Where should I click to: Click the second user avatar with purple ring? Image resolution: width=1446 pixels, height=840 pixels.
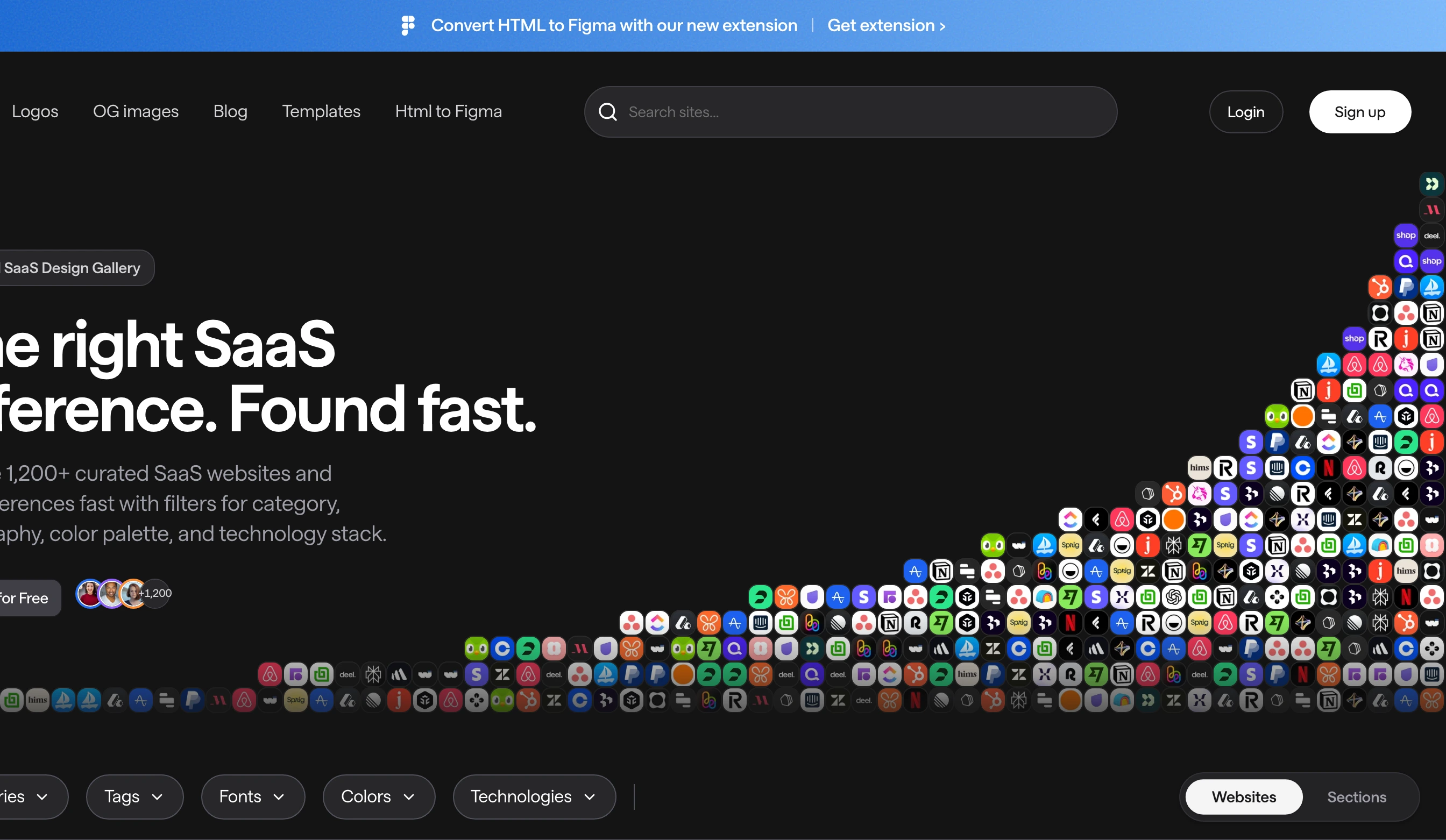coord(111,593)
